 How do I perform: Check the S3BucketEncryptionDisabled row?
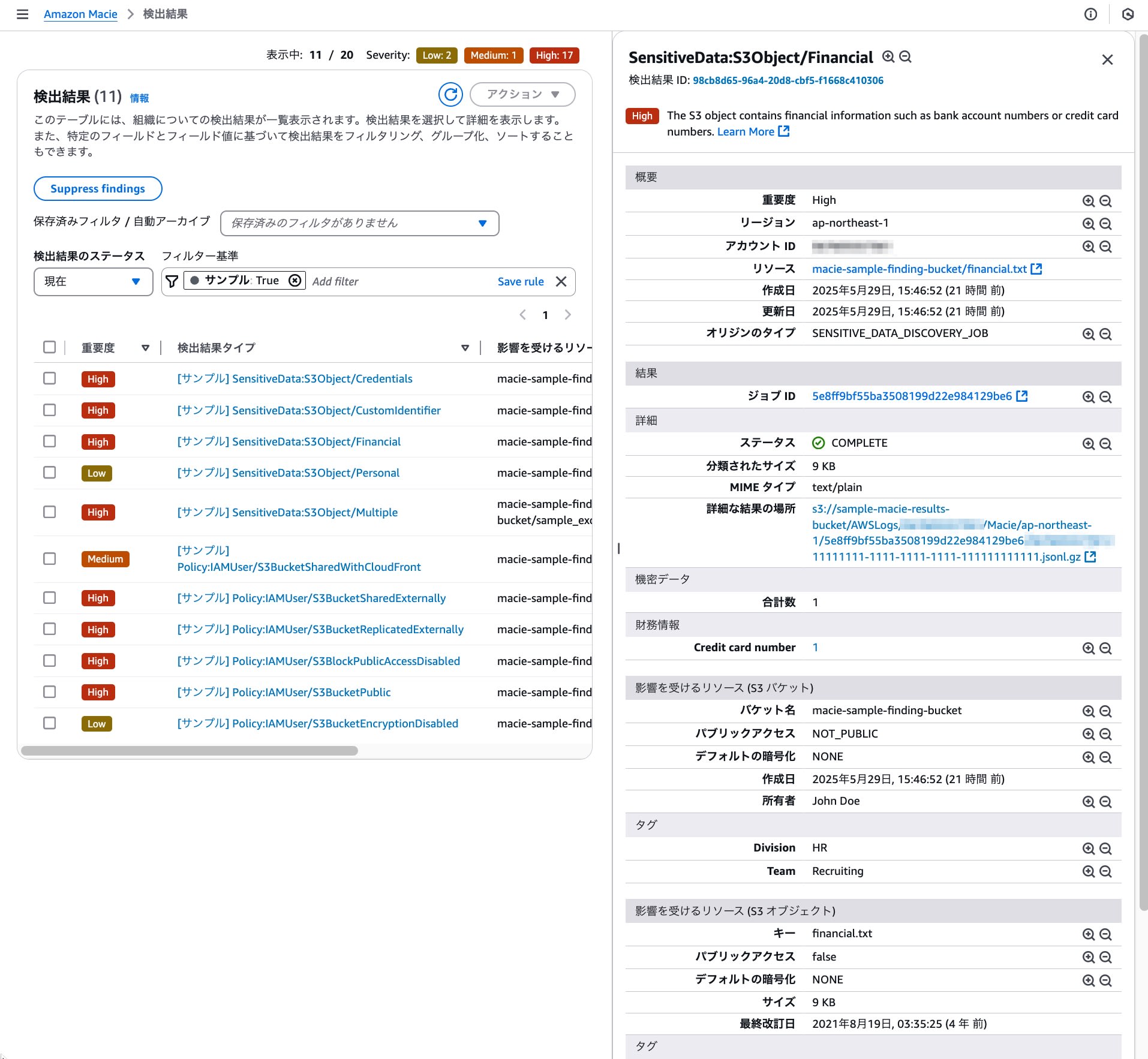(x=50, y=723)
